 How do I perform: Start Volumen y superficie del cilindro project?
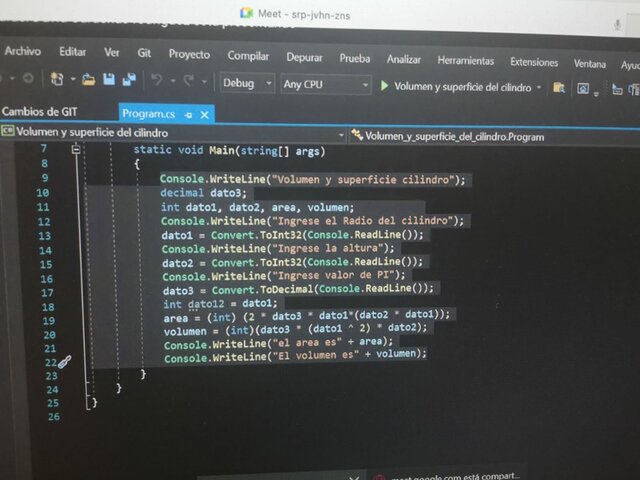[x=456, y=87]
